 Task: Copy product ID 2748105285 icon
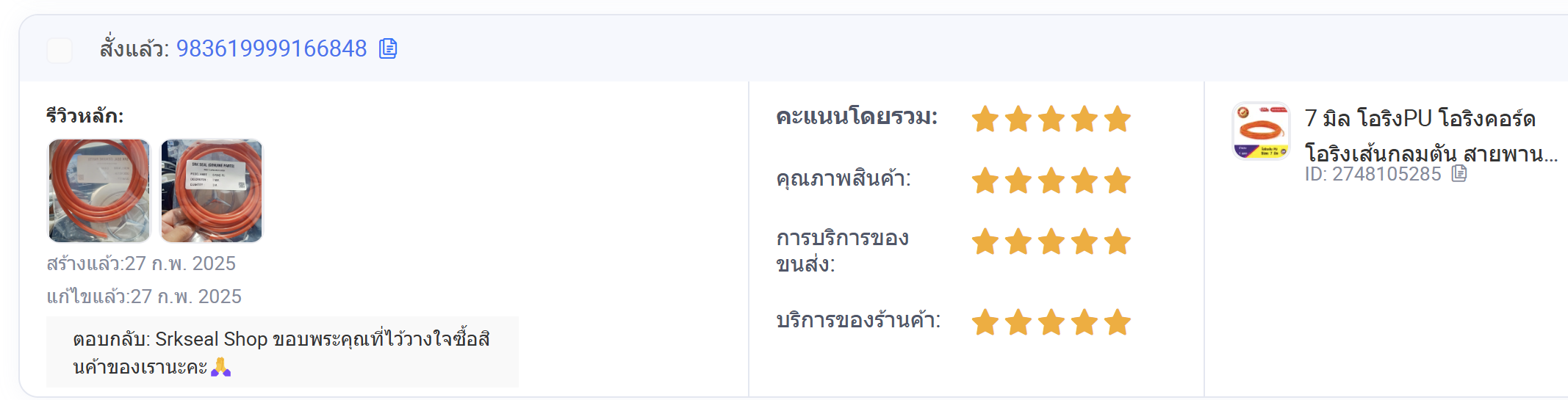click(1459, 173)
